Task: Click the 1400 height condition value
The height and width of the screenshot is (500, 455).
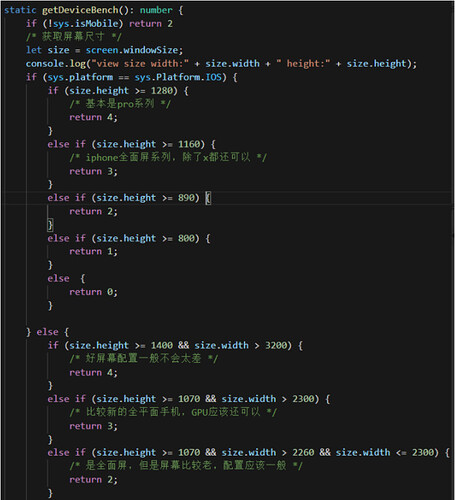Action: coord(162,345)
